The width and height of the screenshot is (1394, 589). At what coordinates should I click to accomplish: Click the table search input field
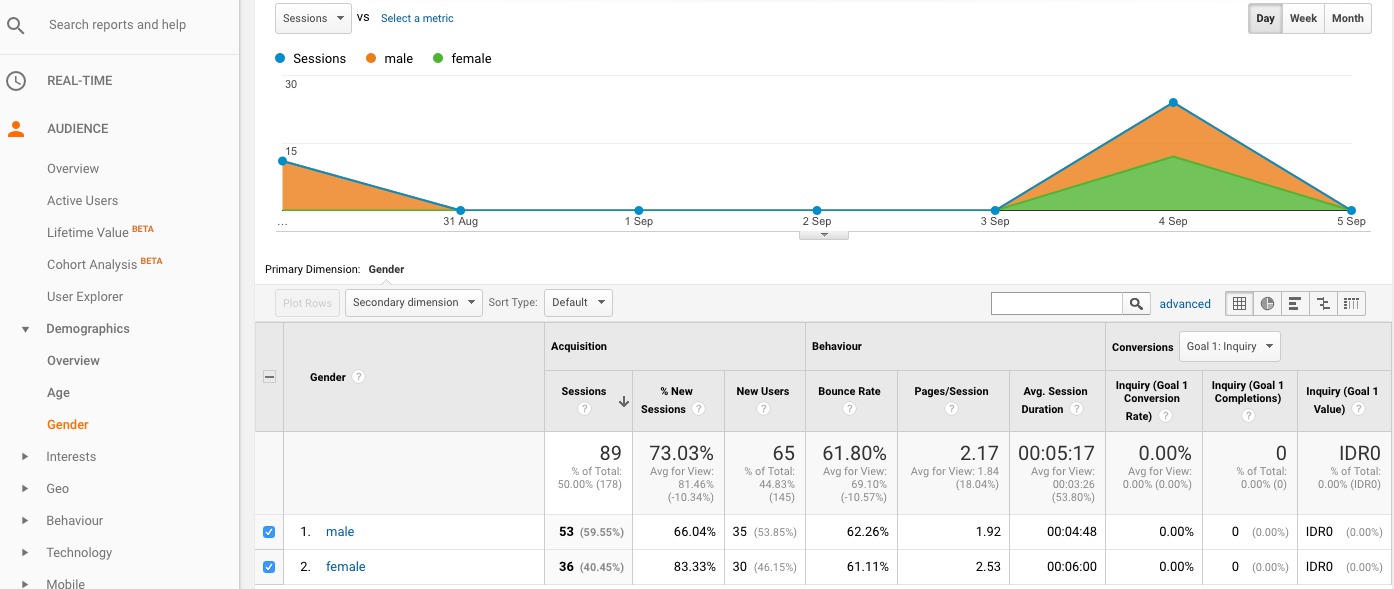(1056, 304)
